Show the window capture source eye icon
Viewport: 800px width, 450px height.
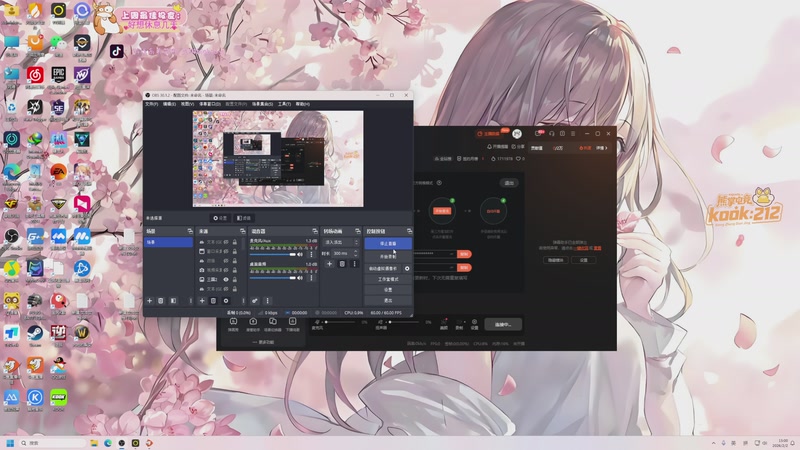coord(226,252)
